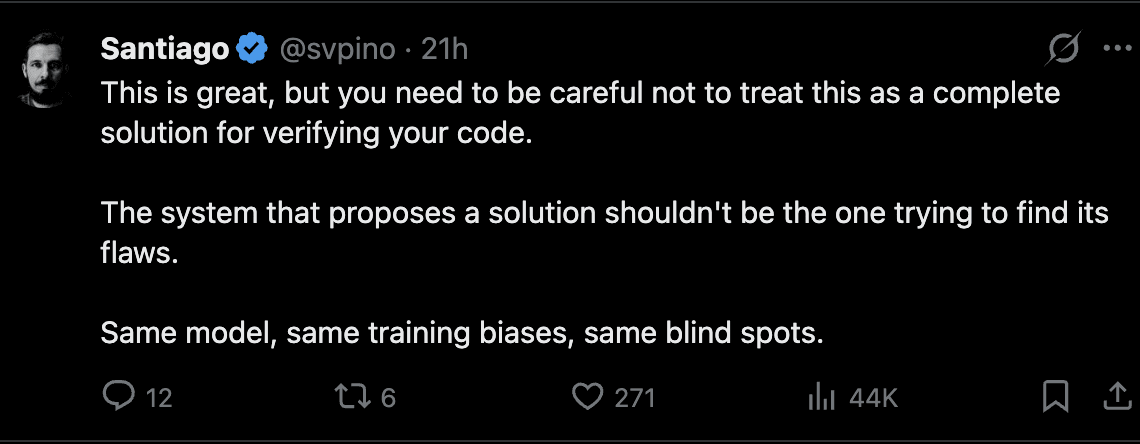Click the "This is great" opening paragraph
Viewport: 1140px width, 444px height.
(x=580, y=113)
